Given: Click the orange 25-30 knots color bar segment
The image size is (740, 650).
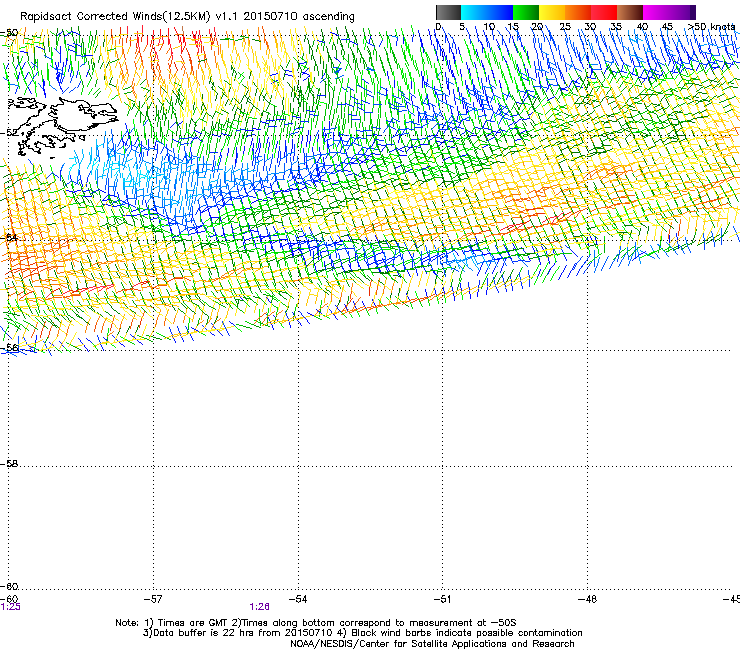Looking at the screenshot, I should [578, 12].
